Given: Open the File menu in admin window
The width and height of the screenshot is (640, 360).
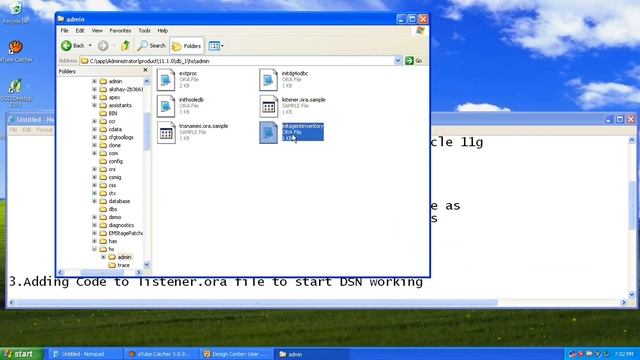Looking at the screenshot, I should 64,31.
